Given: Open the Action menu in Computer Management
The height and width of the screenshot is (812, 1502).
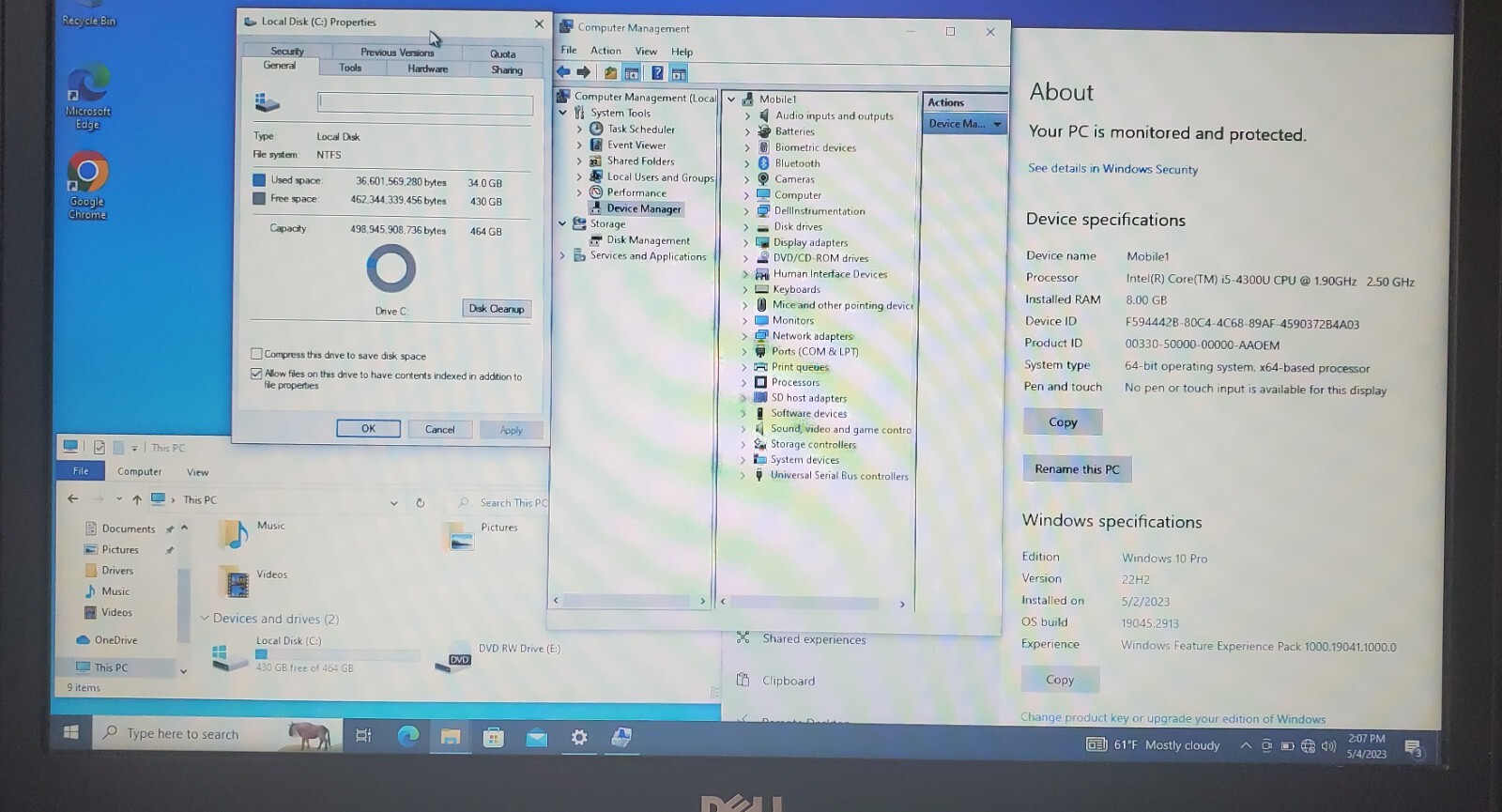Looking at the screenshot, I should pyautogui.click(x=605, y=51).
